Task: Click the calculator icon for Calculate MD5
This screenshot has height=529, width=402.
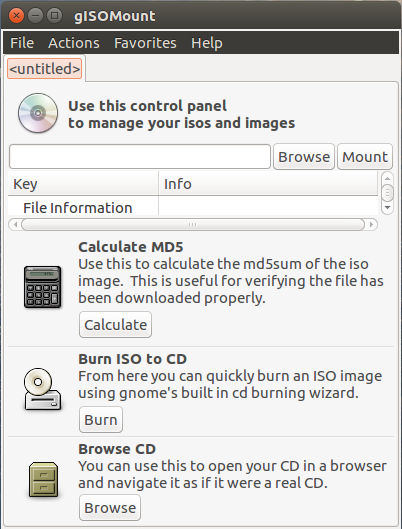Action: coord(42,287)
